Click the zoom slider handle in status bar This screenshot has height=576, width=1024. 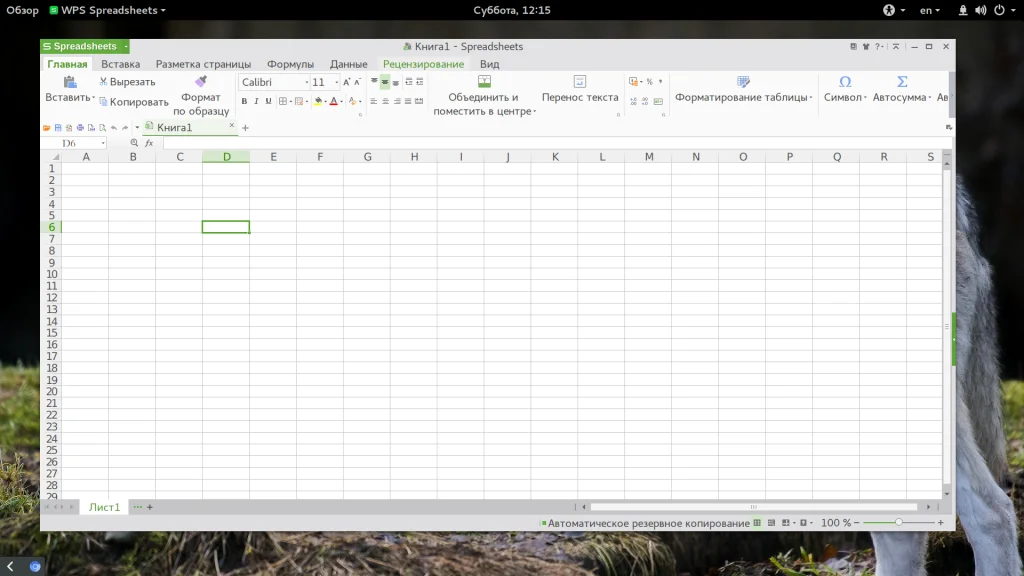tap(899, 523)
